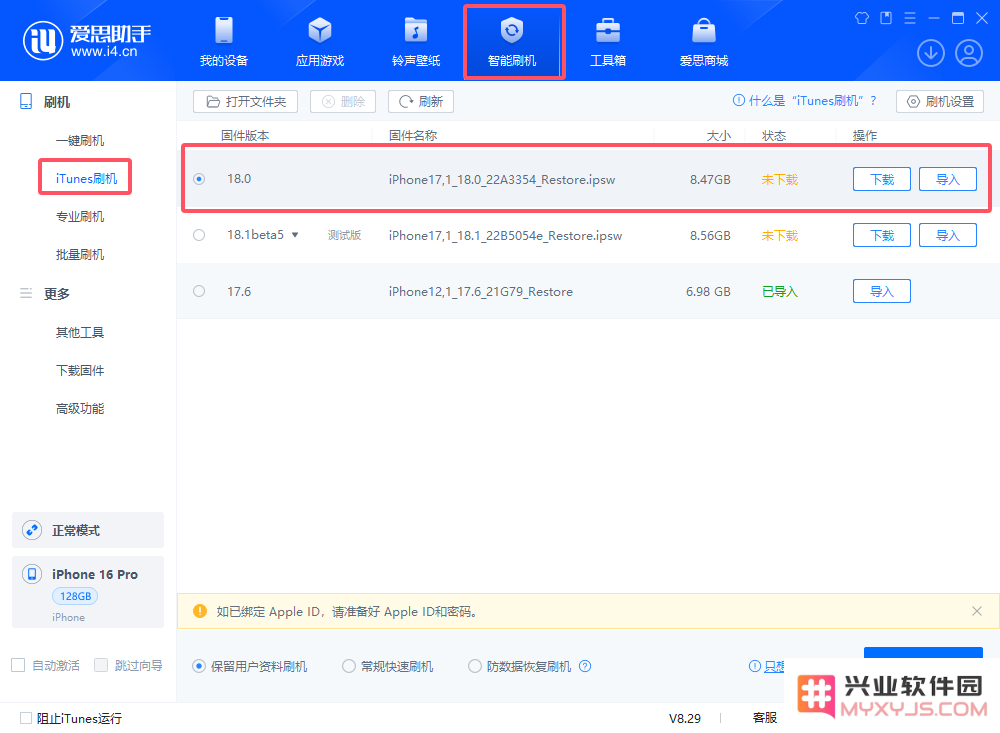The image size is (1000, 733).
Task: Click the 删除 button
Action: pyautogui.click(x=343, y=101)
